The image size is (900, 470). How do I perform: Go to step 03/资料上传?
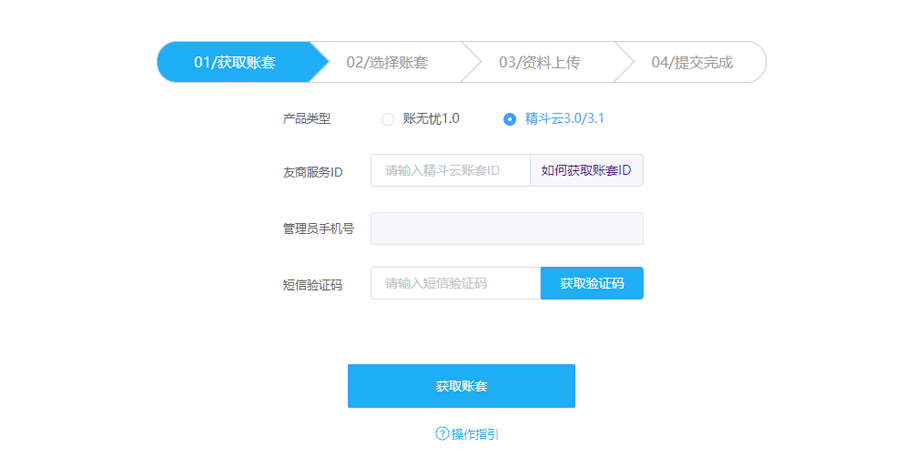point(540,62)
